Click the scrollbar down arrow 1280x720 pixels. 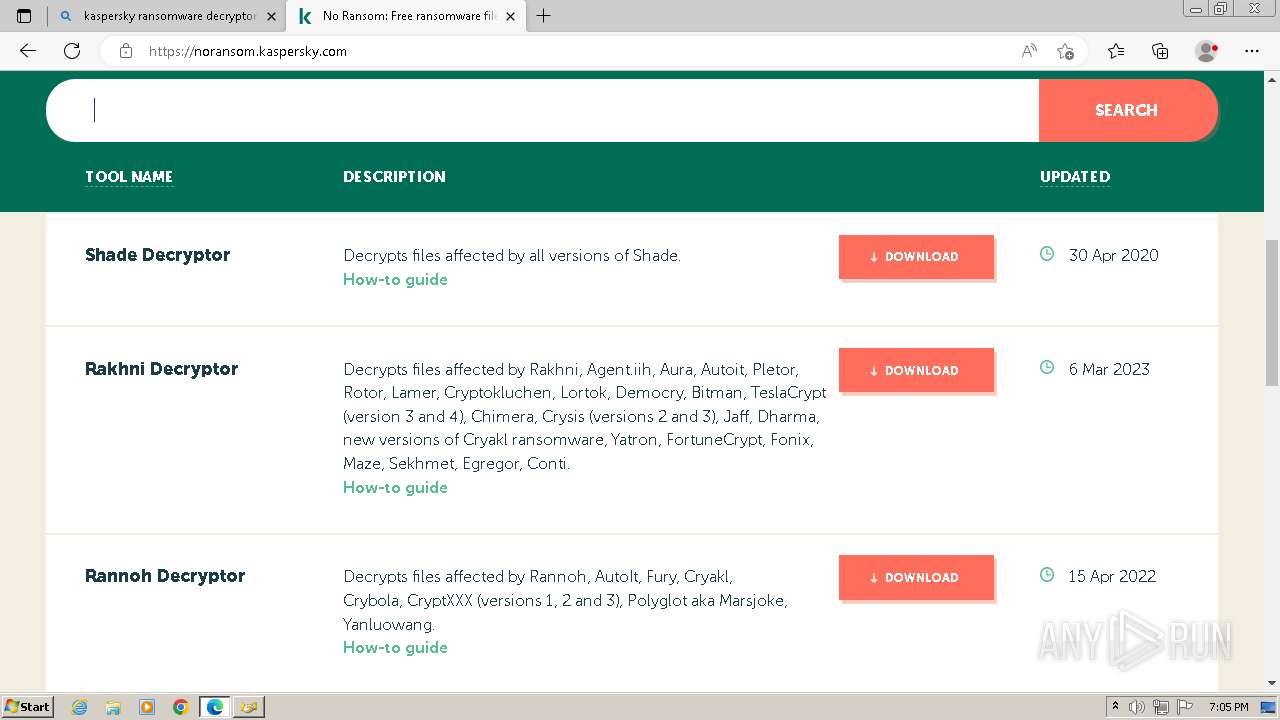click(x=1272, y=683)
